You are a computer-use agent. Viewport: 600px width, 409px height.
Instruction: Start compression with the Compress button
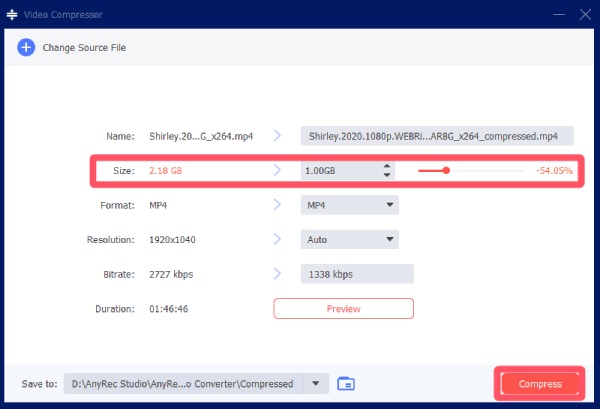point(540,383)
